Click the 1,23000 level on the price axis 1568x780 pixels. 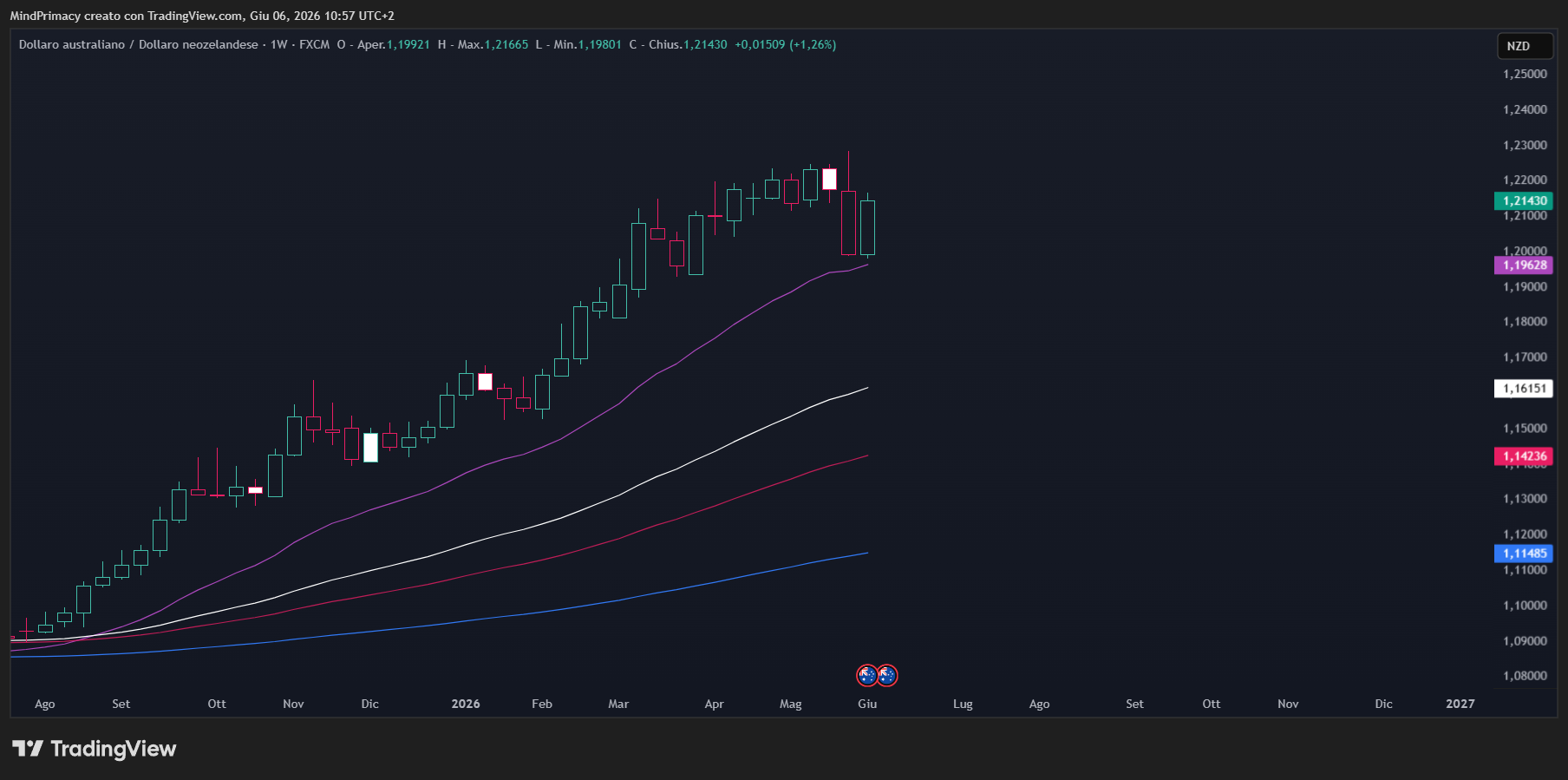tap(1525, 145)
